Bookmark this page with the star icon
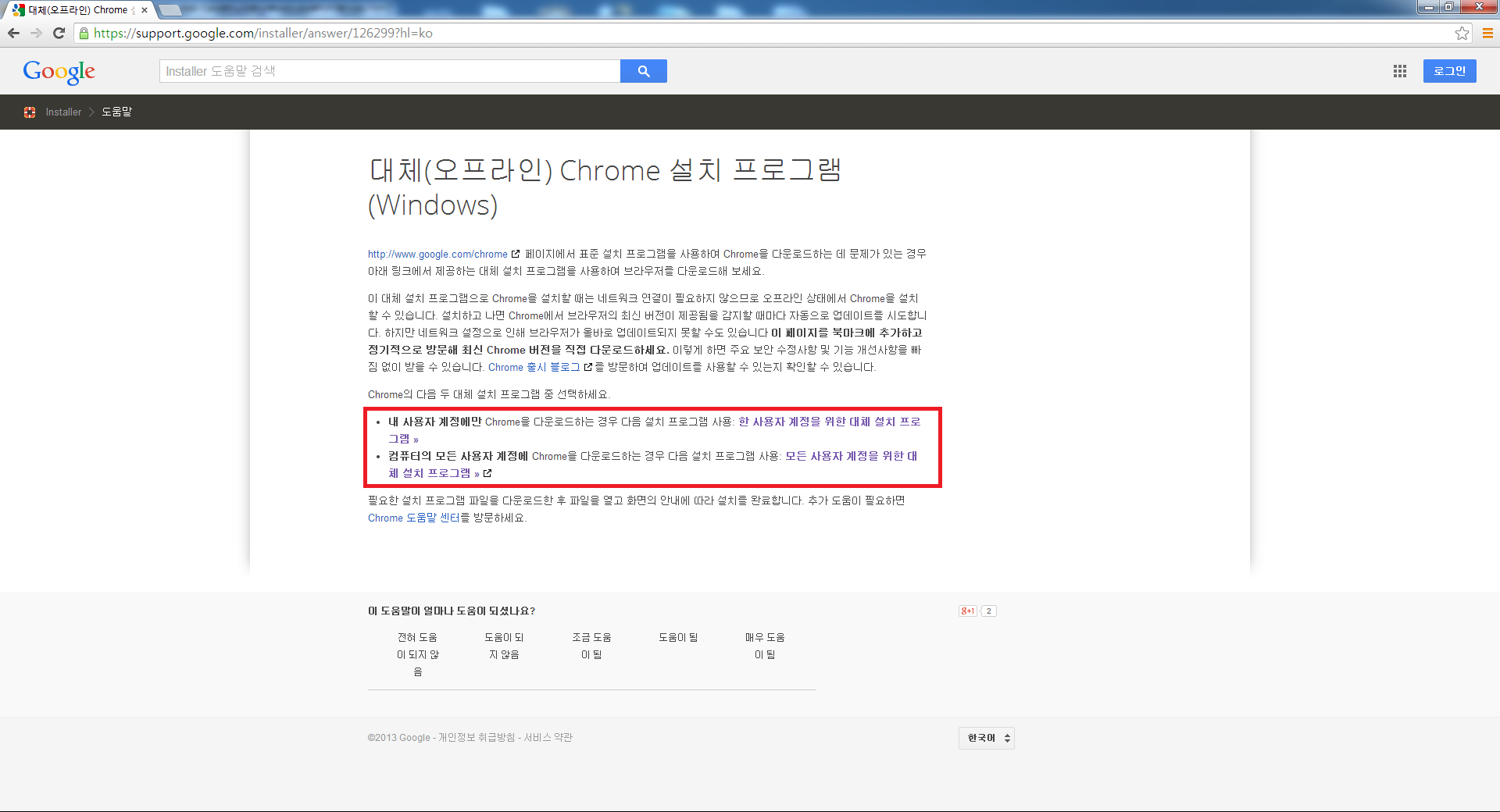The image size is (1500, 812). pyautogui.click(x=1462, y=33)
